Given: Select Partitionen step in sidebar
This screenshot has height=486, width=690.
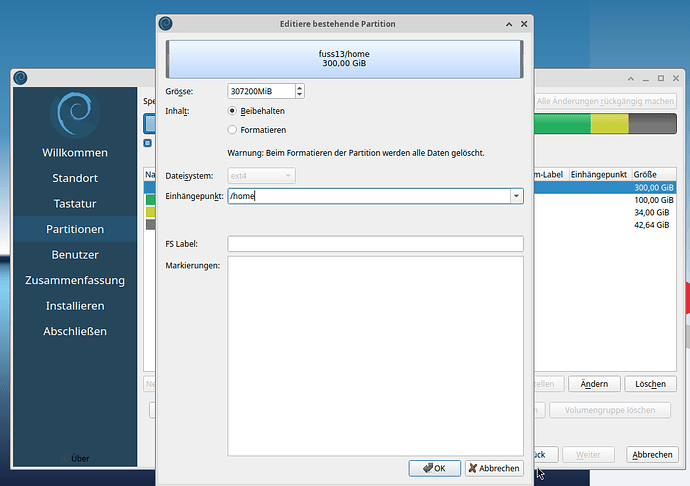Looking at the screenshot, I should point(75,229).
